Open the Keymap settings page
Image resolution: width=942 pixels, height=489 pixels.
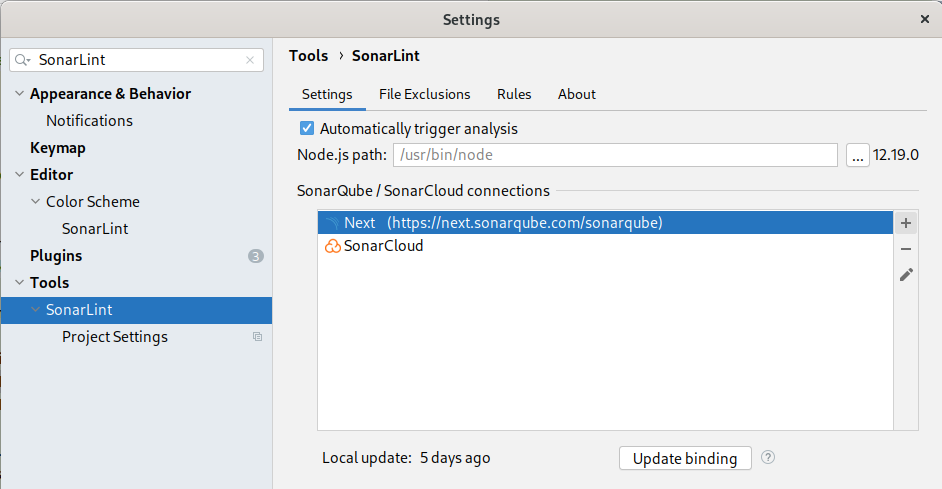pos(58,148)
